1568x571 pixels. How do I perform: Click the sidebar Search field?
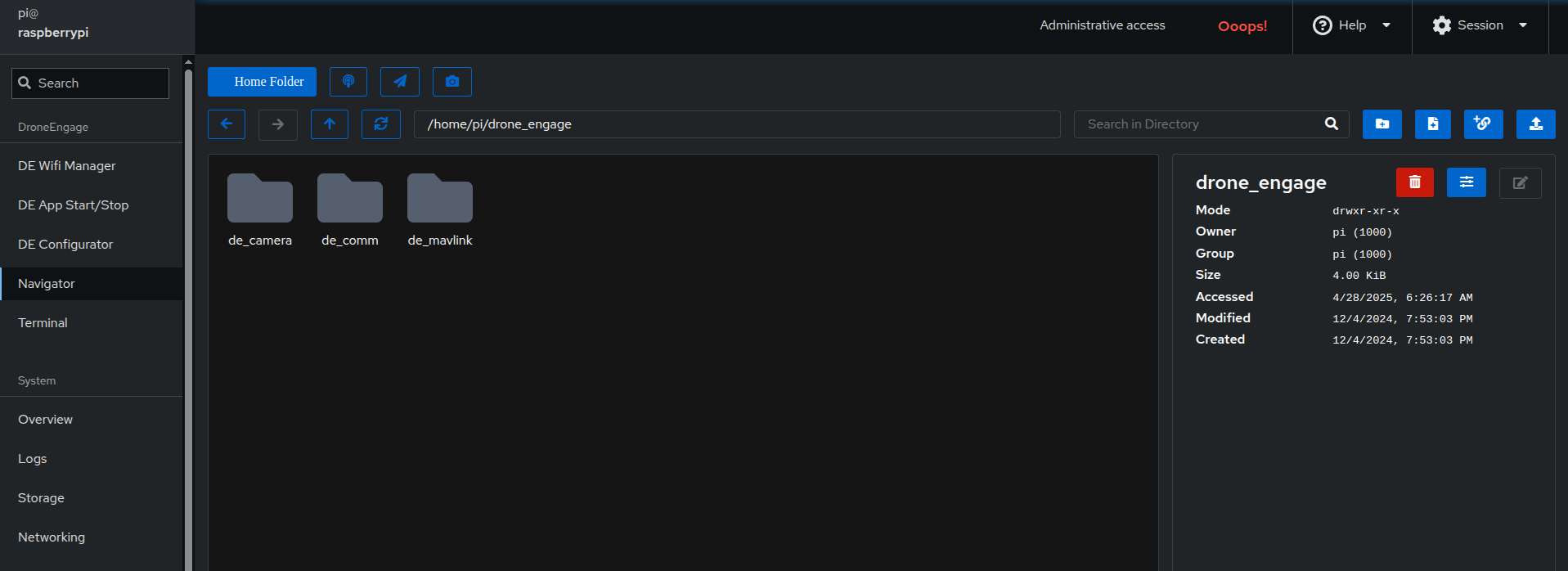pos(90,83)
